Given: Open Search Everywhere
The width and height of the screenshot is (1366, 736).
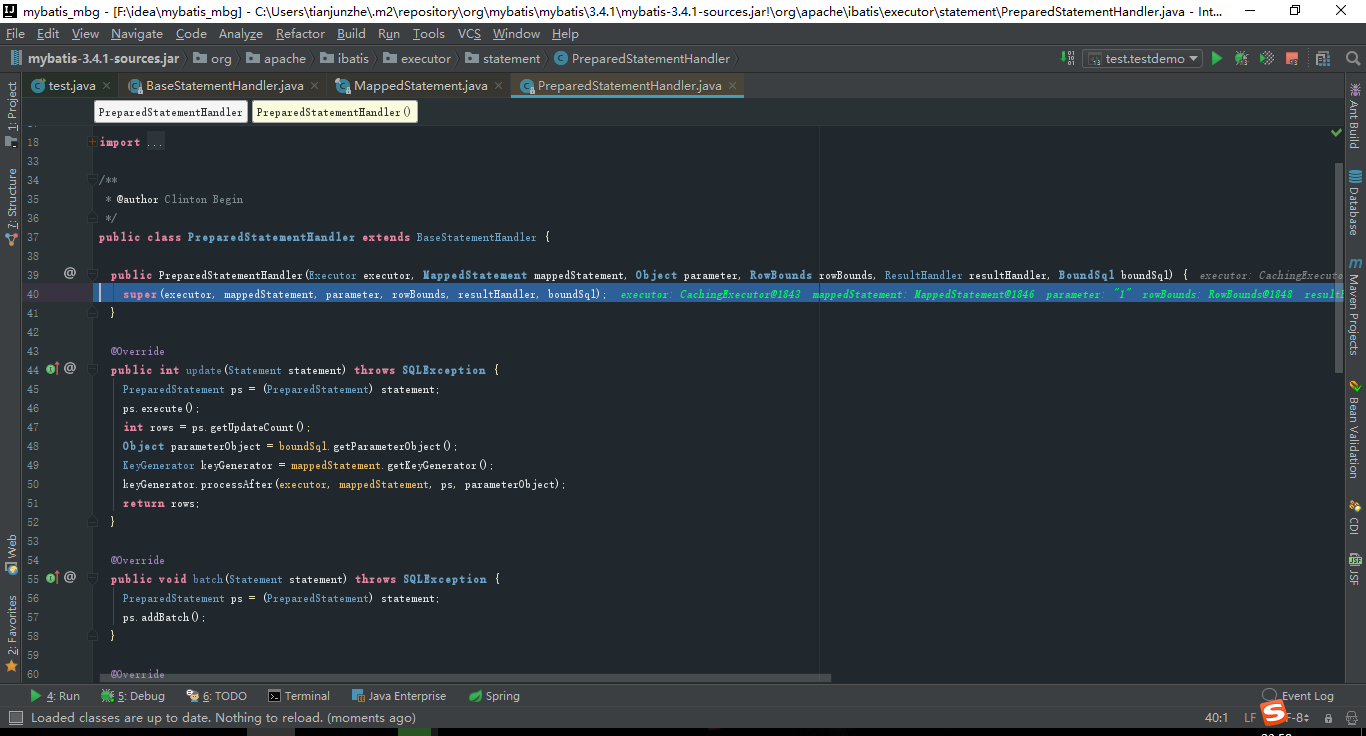Looking at the screenshot, I should (1352, 58).
